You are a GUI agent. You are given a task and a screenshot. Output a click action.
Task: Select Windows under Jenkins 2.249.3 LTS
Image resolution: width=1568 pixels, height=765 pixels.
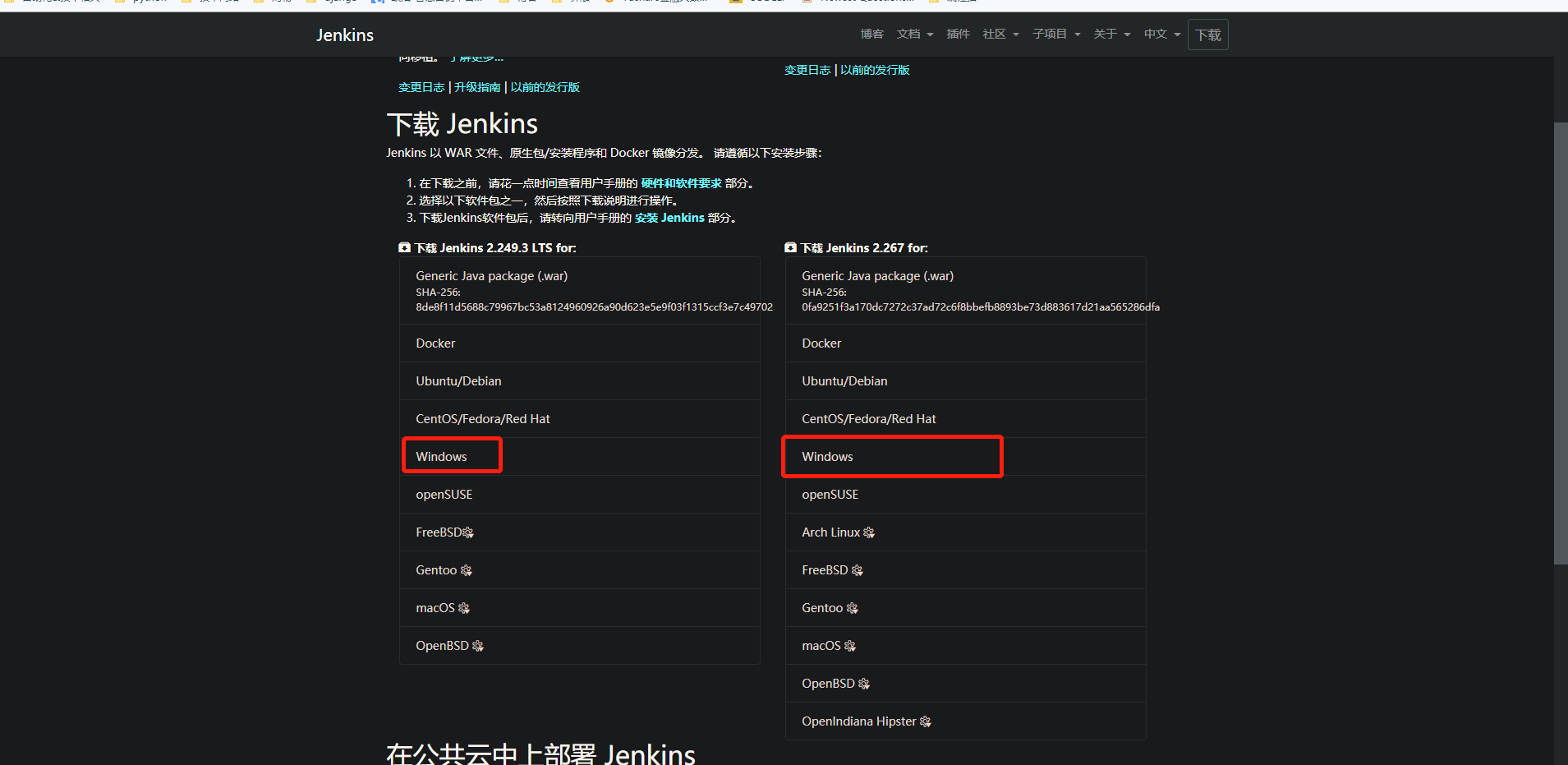point(580,457)
